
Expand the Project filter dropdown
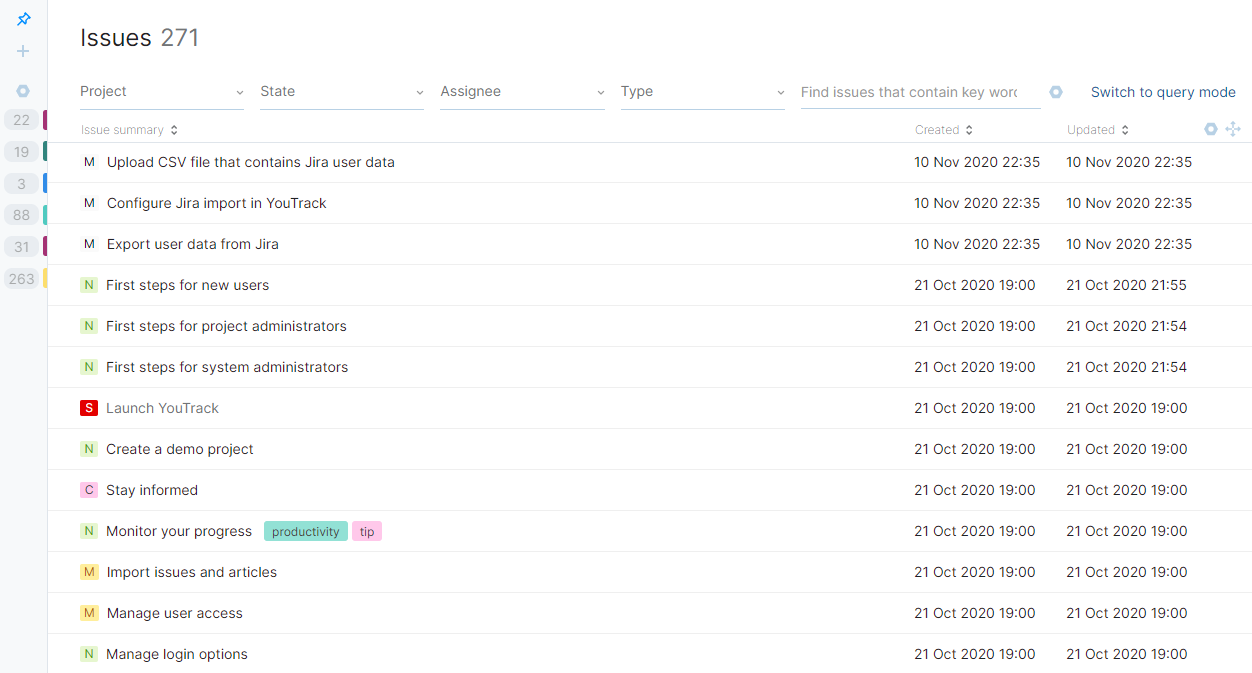(x=162, y=92)
